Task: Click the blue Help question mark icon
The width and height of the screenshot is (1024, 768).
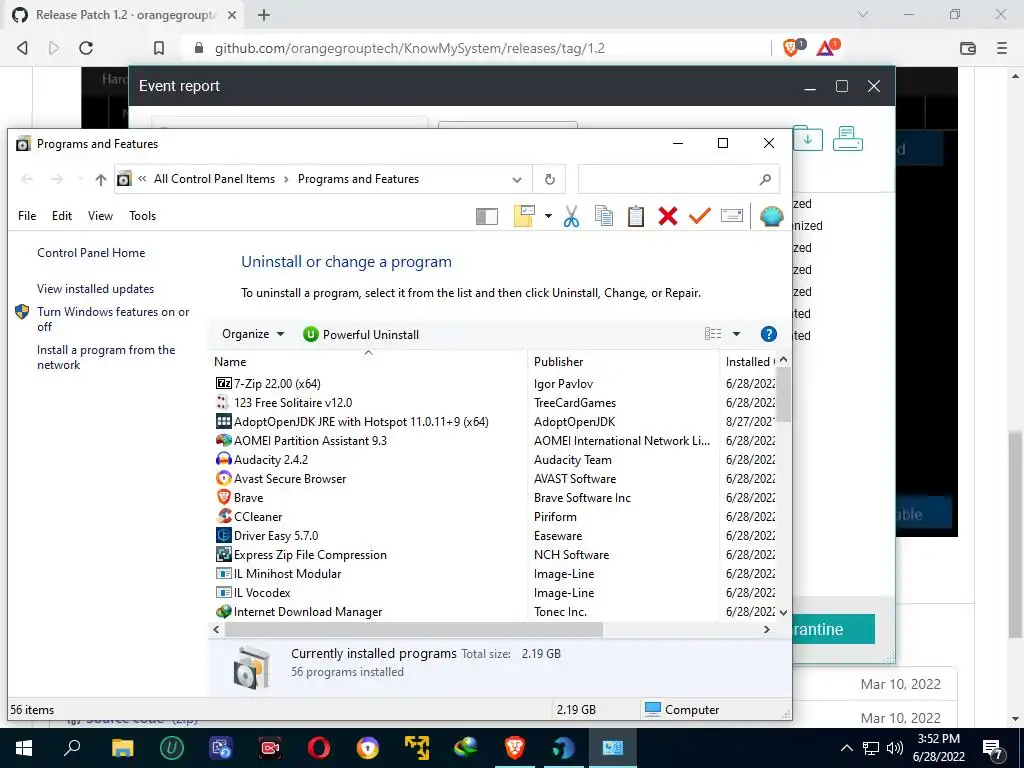Action: coord(769,334)
